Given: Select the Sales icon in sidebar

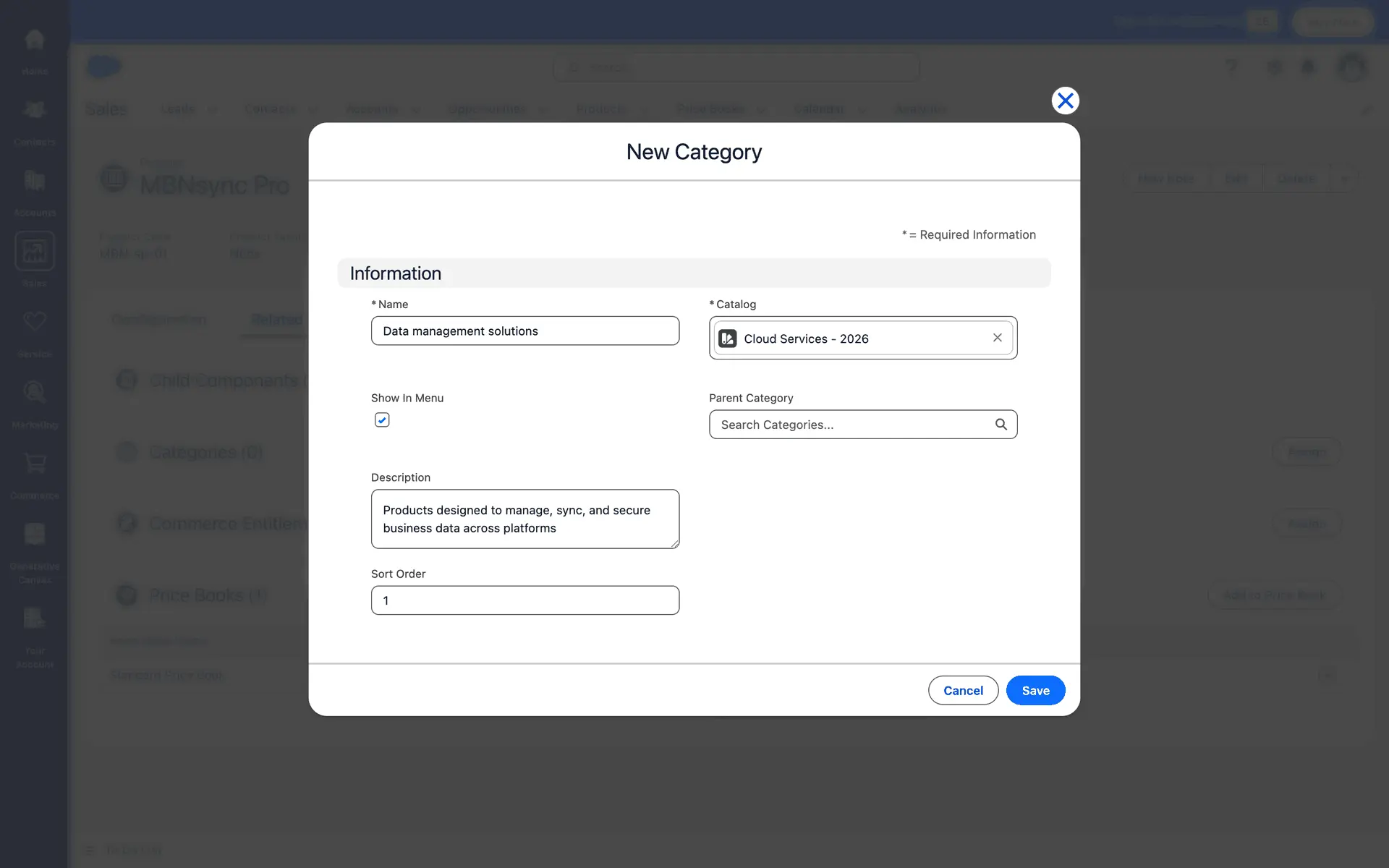Looking at the screenshot, I should (35, 252).
